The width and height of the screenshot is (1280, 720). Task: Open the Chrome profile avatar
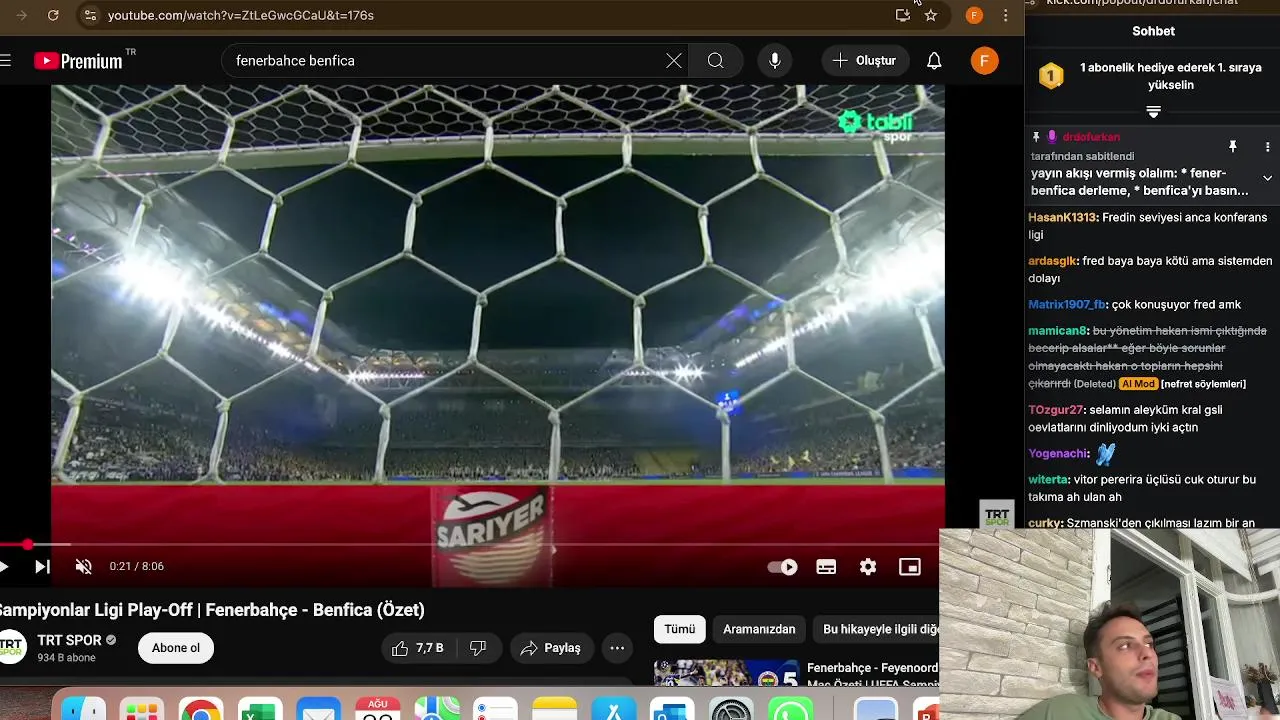(974, 15)
